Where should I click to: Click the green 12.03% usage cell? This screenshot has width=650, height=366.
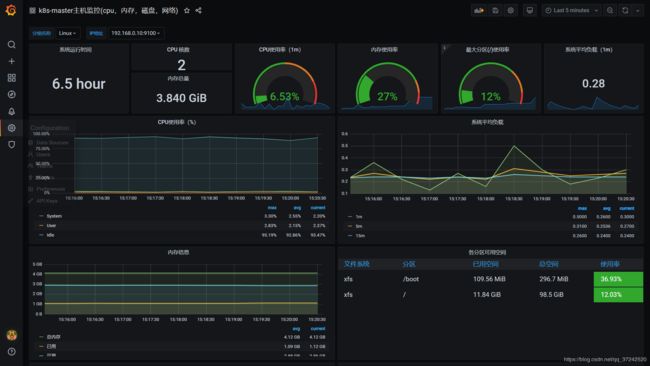618,295
